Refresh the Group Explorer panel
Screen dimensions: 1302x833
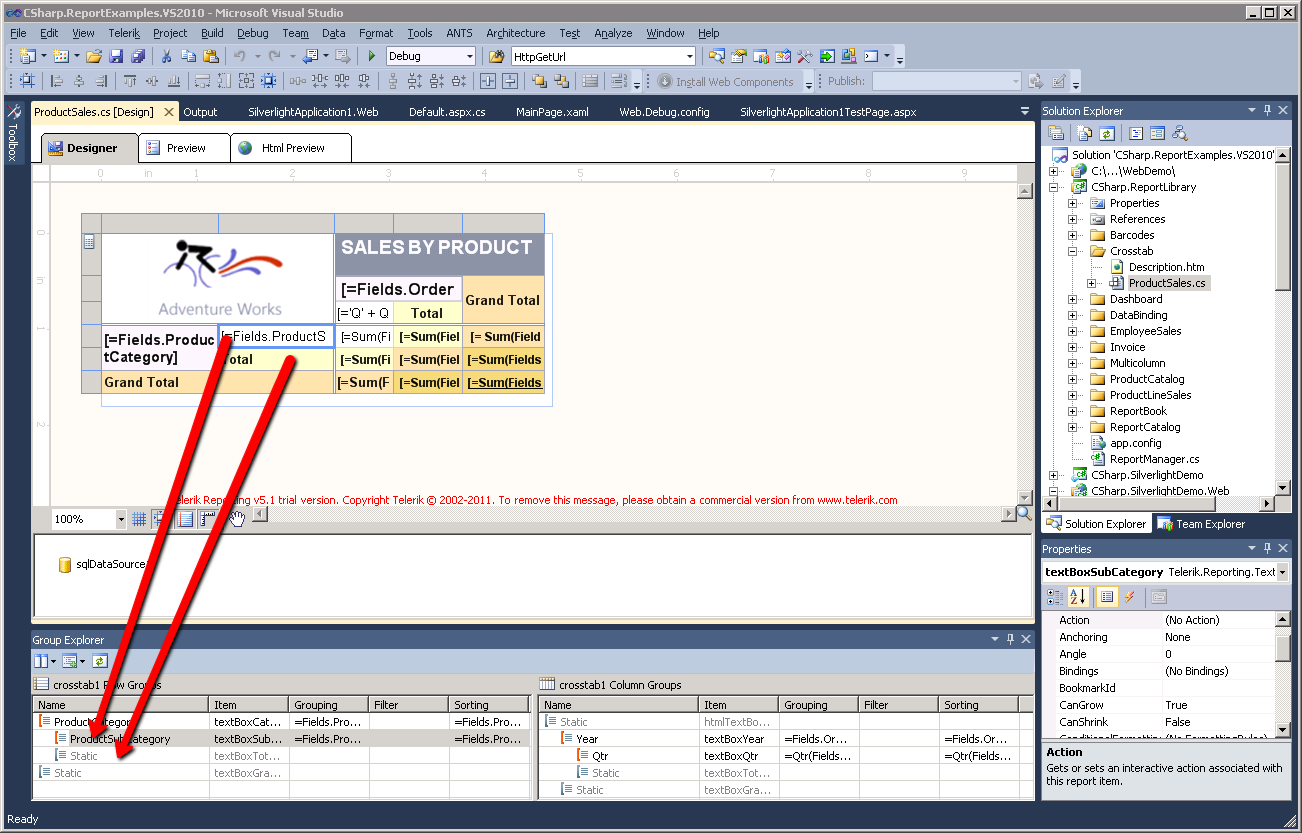[99, 661]
